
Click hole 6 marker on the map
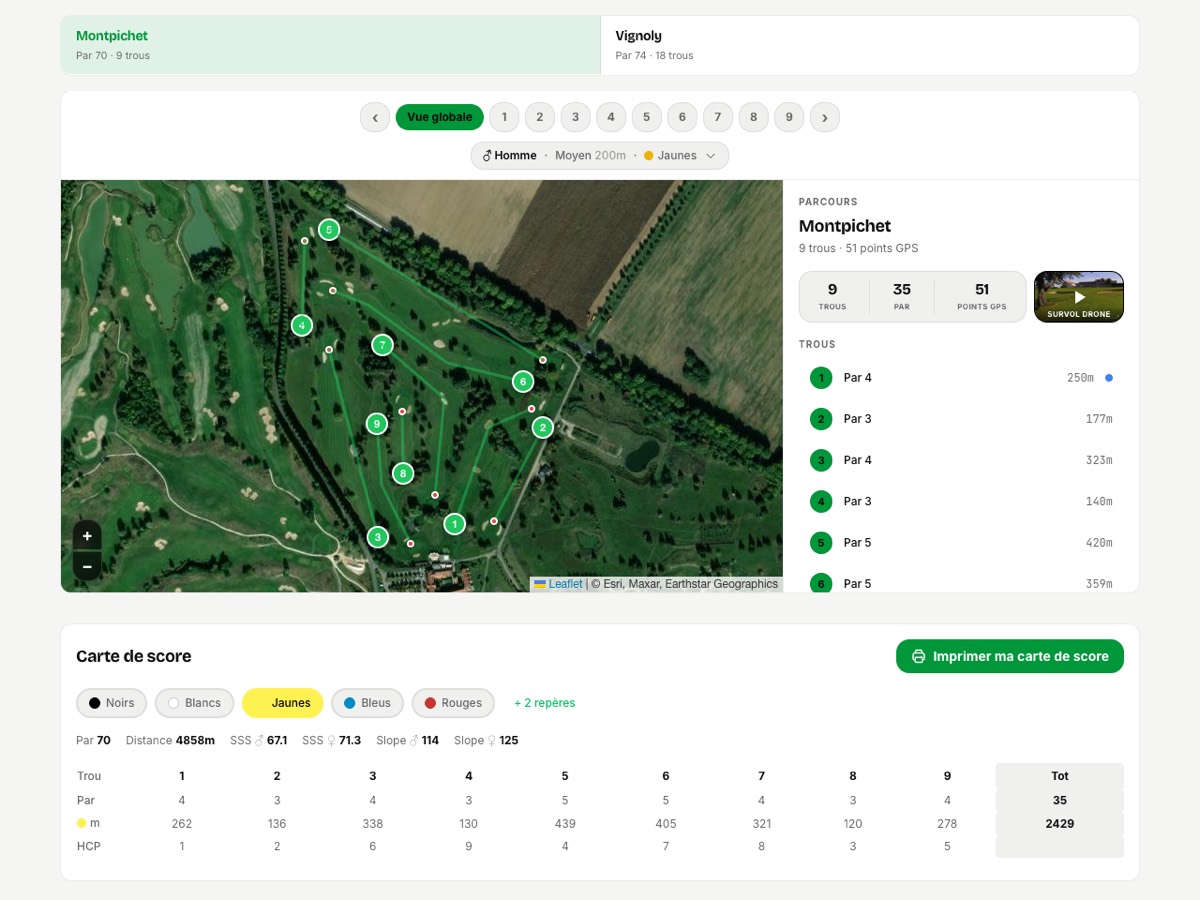coord(522,381)
